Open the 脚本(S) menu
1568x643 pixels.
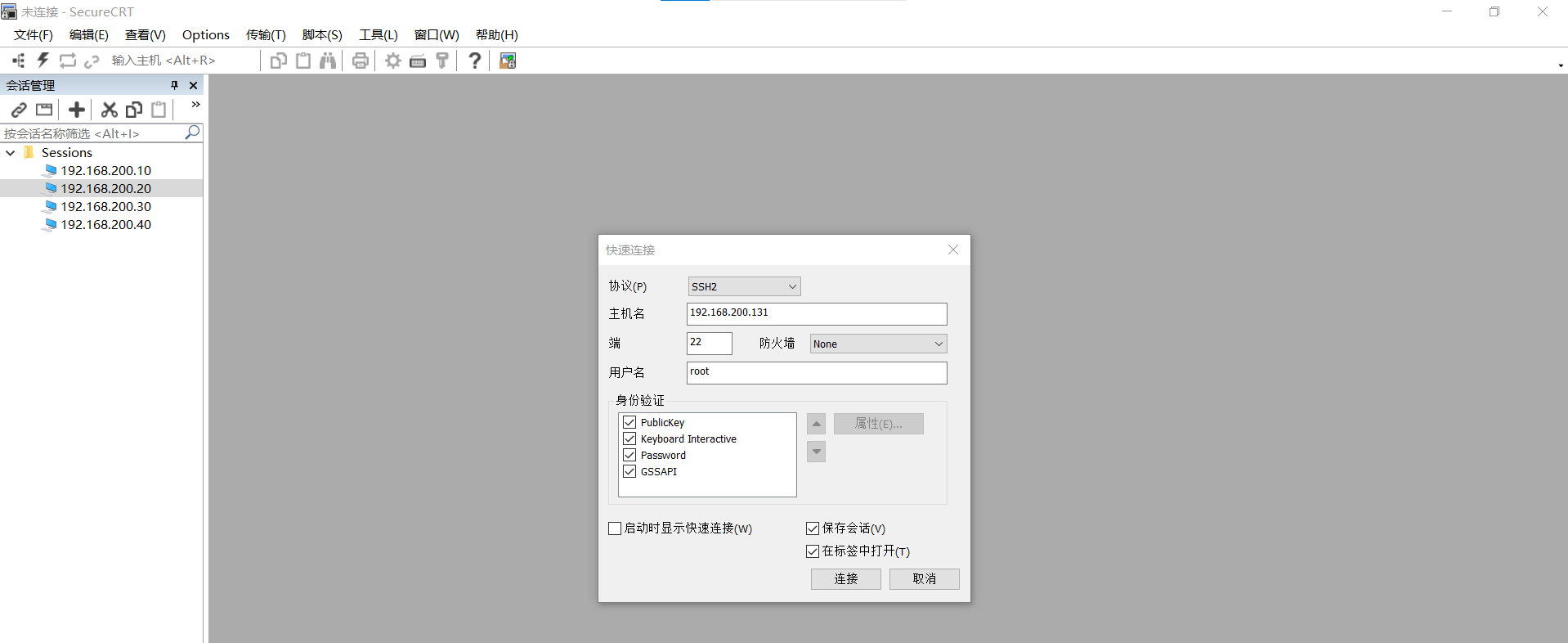pyautogui.click(x=322, y=35)
